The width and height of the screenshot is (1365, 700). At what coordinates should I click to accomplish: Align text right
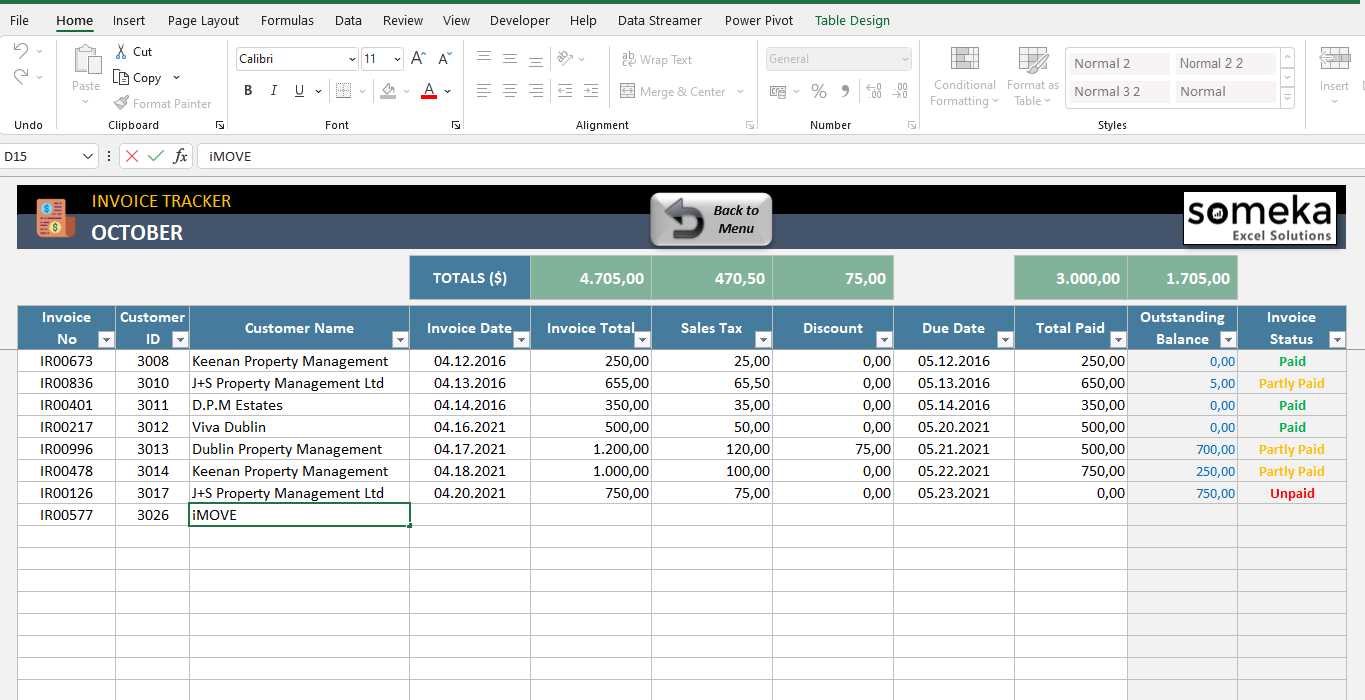(536, 91)
